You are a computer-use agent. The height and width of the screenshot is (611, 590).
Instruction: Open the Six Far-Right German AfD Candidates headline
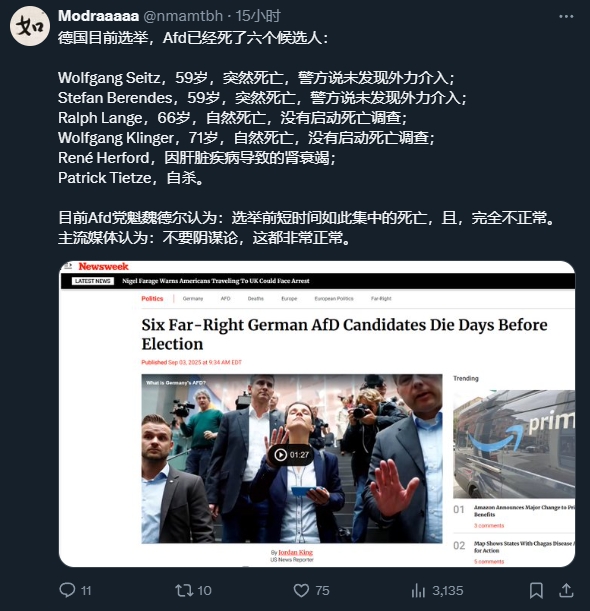[344, 334]
